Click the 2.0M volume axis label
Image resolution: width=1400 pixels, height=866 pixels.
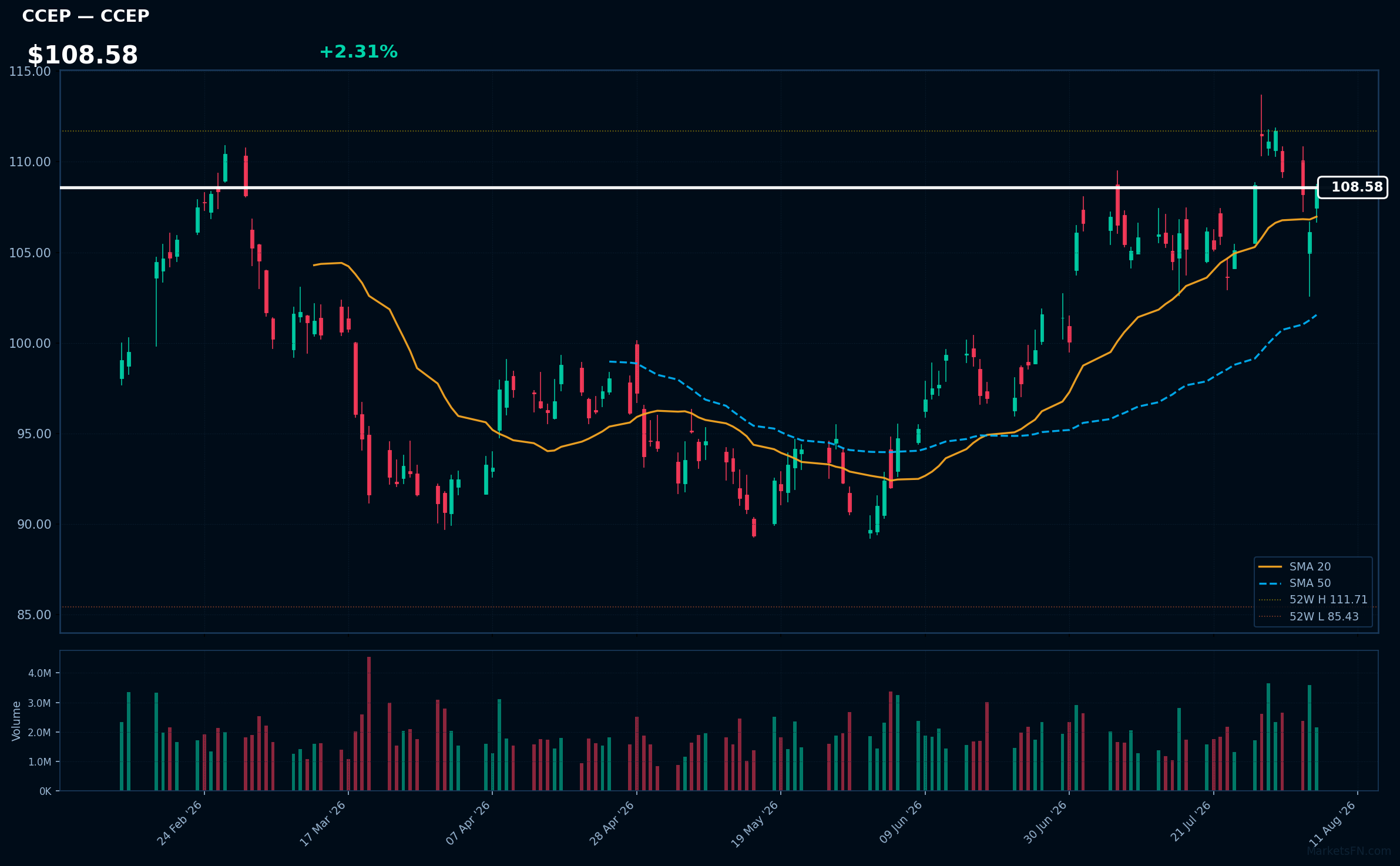pyautogui.click(x=40, y=733)
